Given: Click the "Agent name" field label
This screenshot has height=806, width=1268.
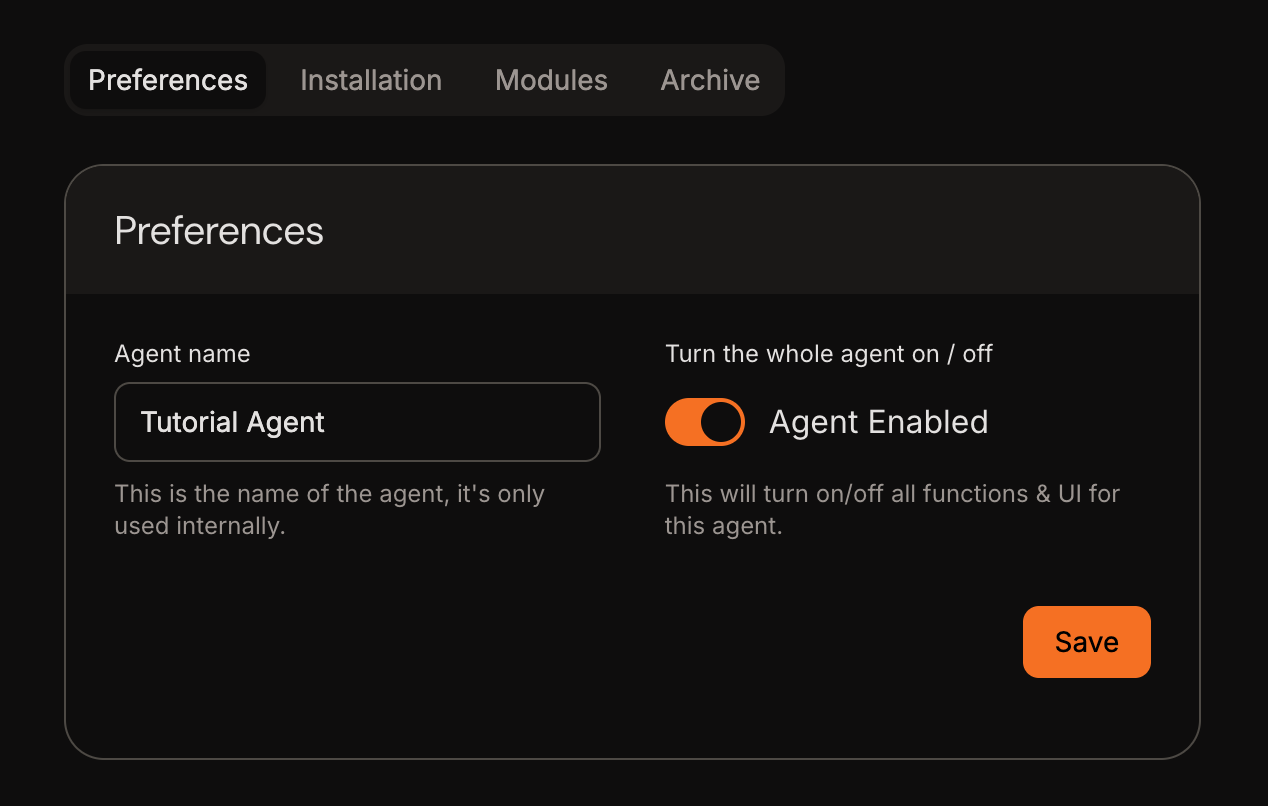Looking at the screenshot, I should (182, 354).
